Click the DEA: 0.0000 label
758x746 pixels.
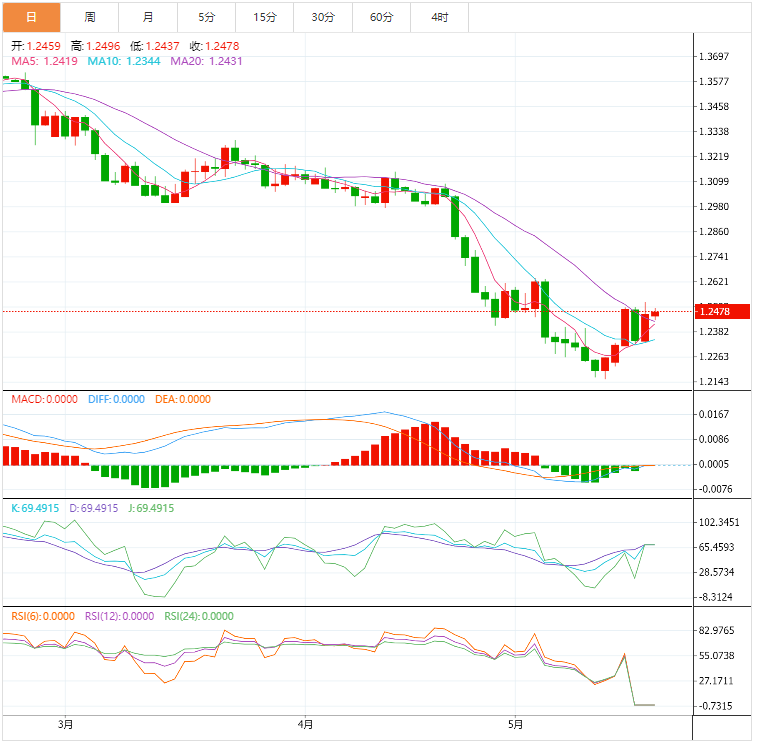[183, 399]
